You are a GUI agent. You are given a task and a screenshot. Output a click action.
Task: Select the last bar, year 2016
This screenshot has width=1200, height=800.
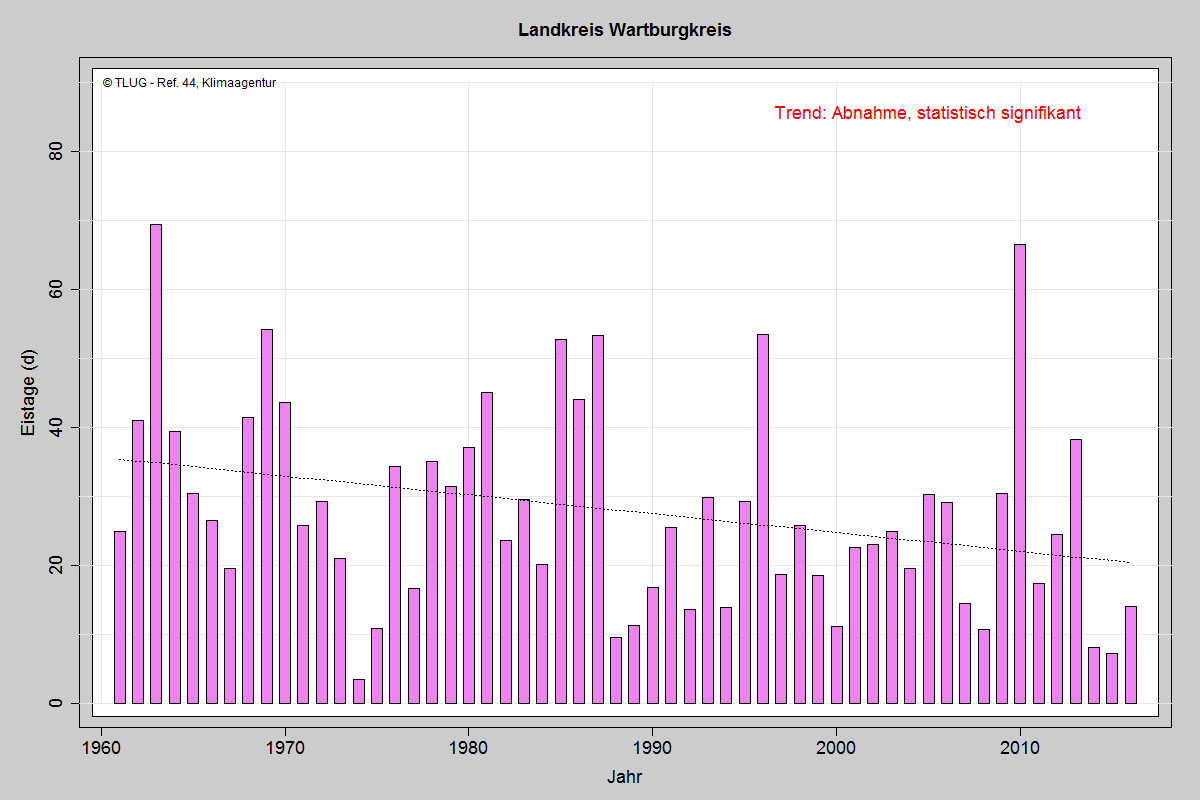[x=1130, y=655]
